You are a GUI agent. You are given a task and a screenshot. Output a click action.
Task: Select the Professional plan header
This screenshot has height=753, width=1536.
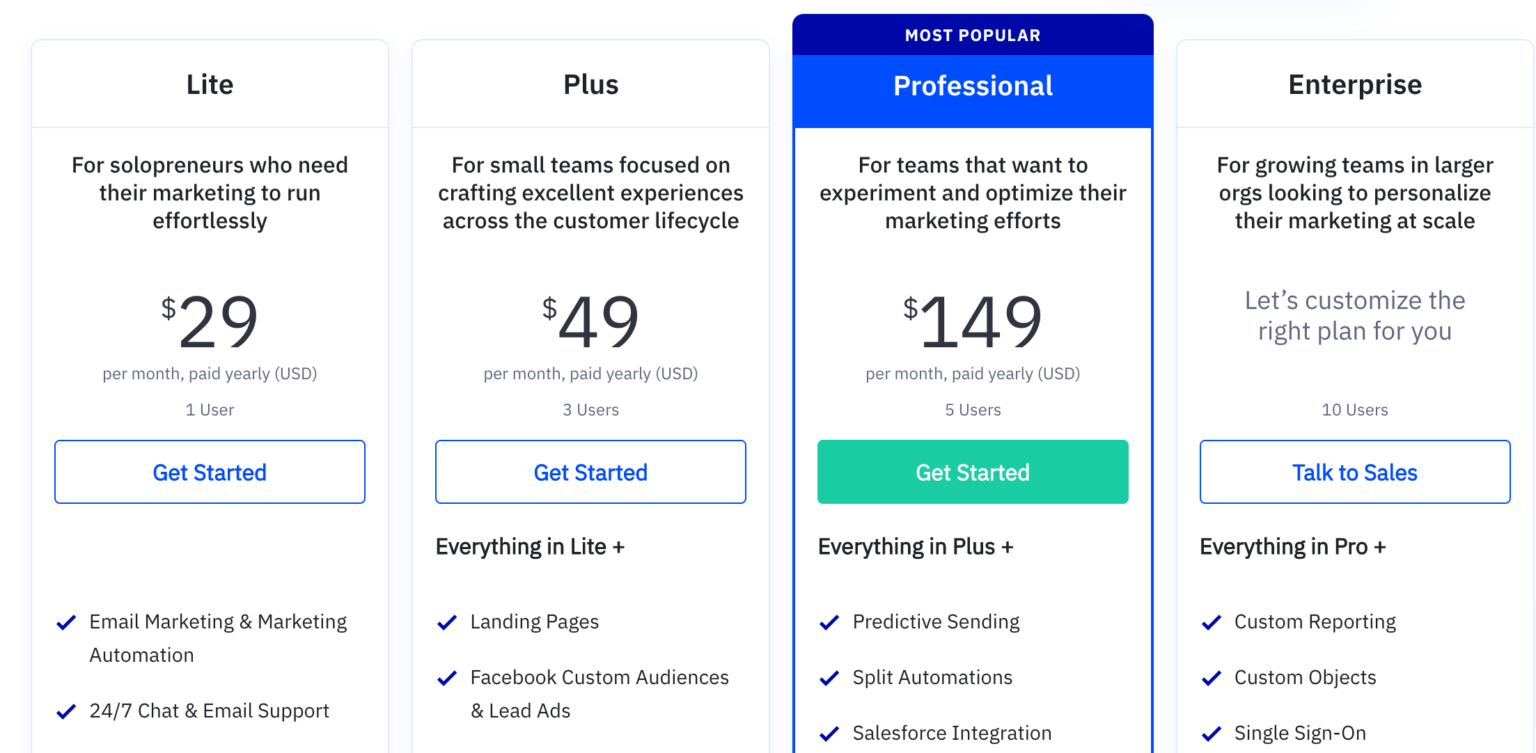tap(972, 86)
